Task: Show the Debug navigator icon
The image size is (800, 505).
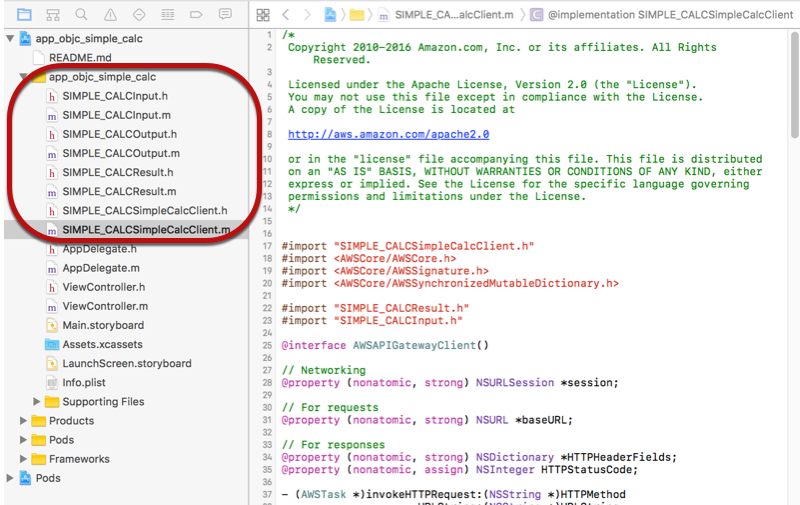Action: pos(167,15)
